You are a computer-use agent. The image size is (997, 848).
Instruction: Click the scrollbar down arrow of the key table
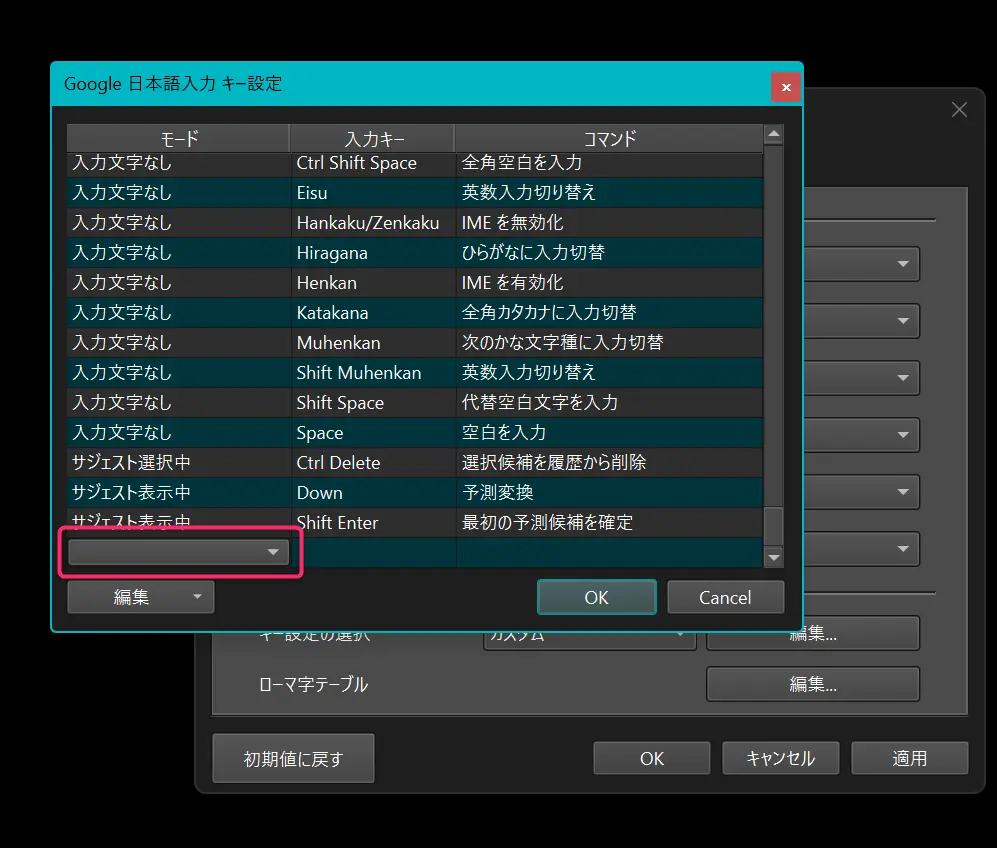pyautogui.click(x=774, y=557)
